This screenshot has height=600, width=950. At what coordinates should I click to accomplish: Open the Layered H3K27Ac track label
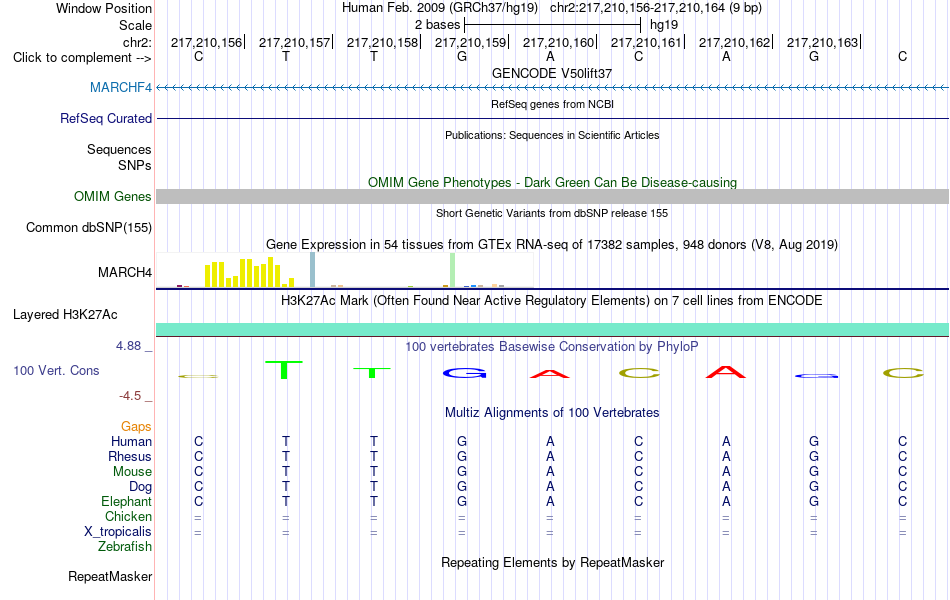pyautogui.click(x=65, y=315)
